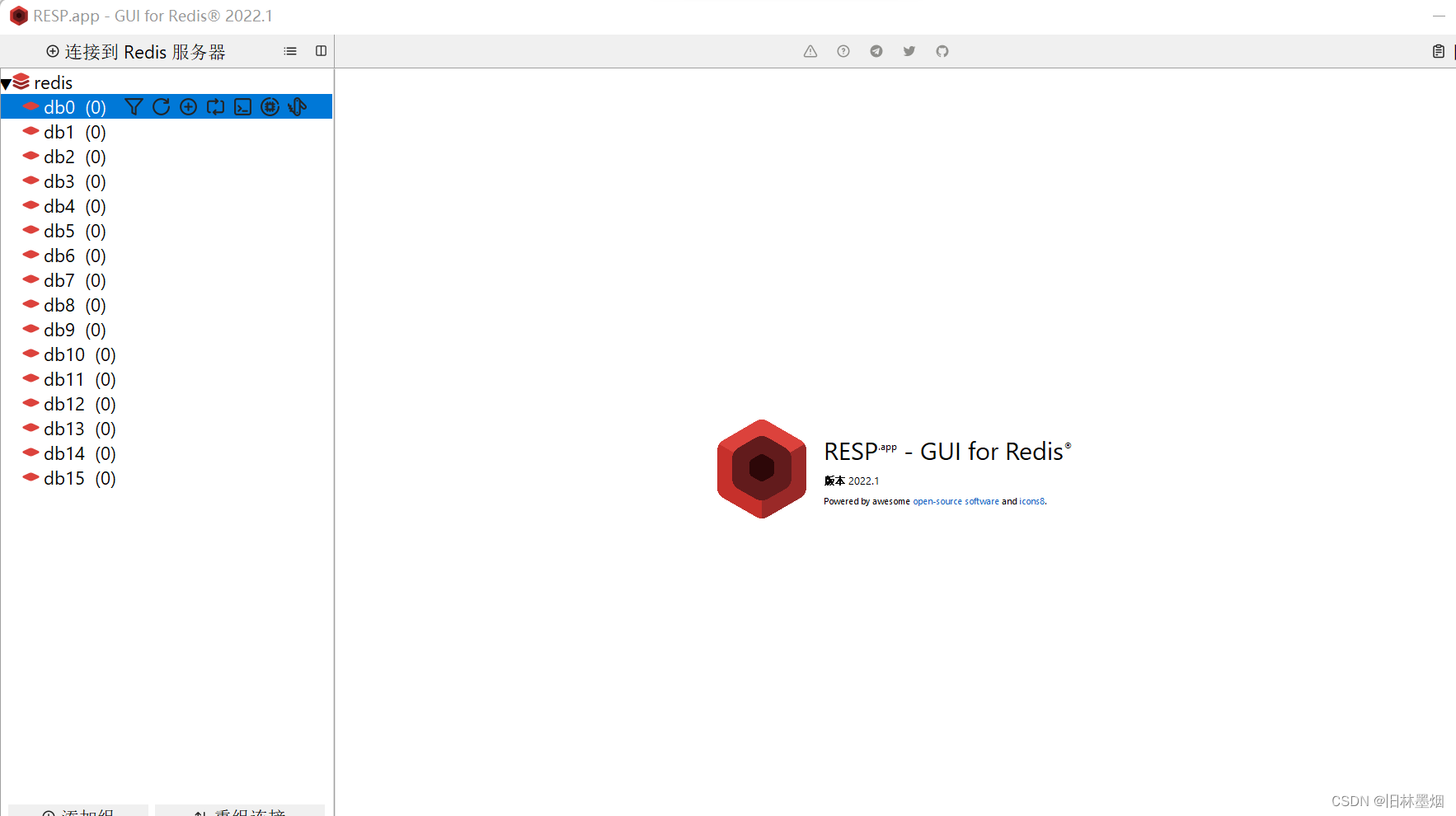1456x816 pixels.
Task: Click the add group button at bottom
Action: point(78,811)
